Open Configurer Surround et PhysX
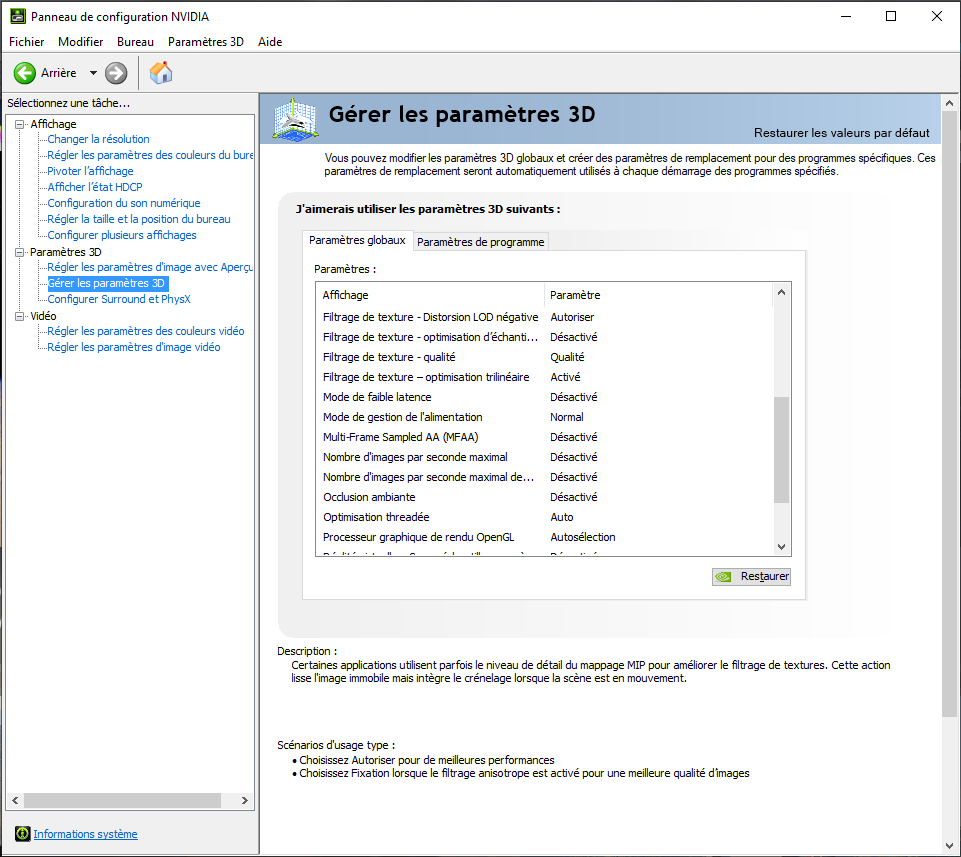 [x=119, y=299]
